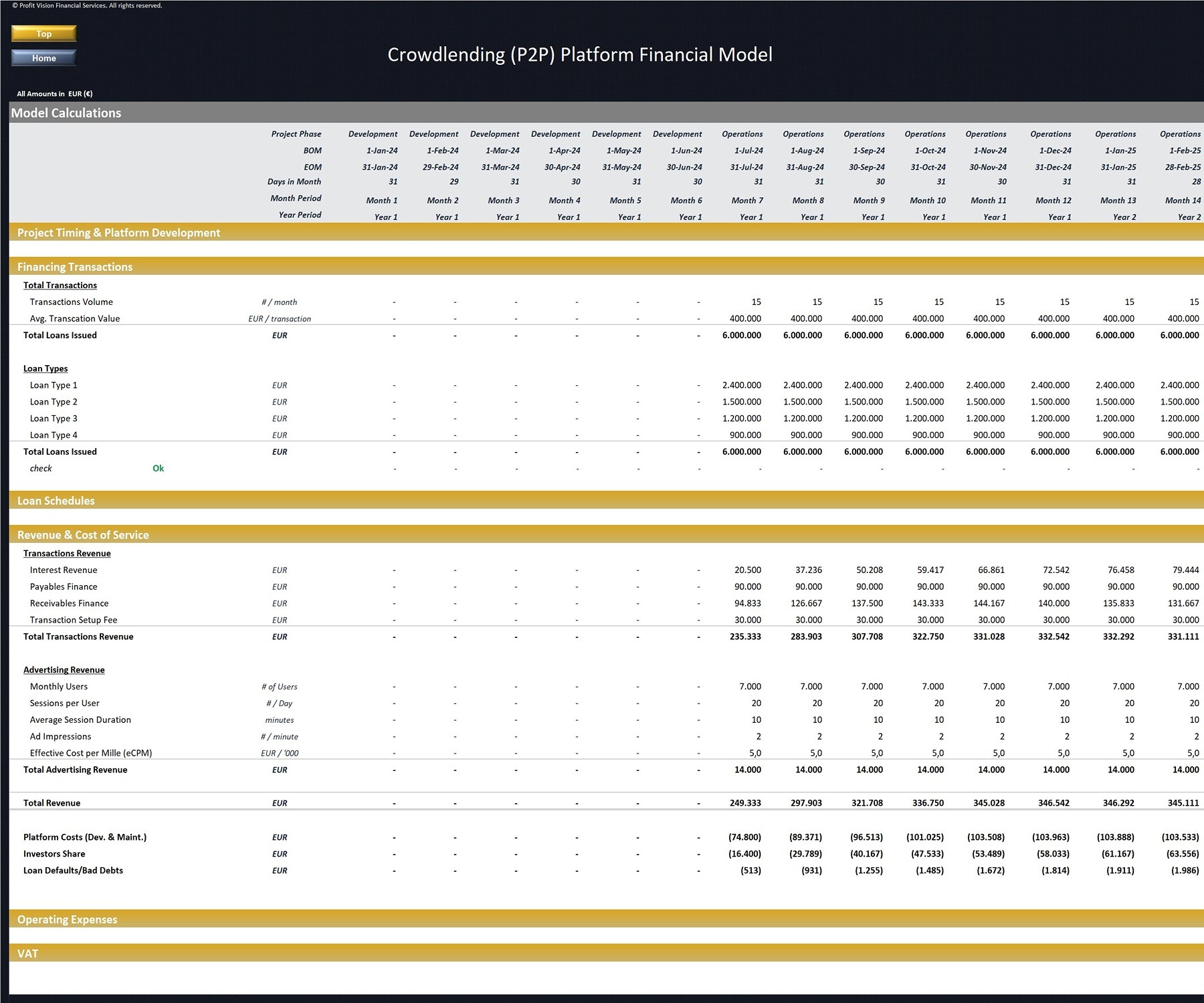
Task: Select the 144.167 Receivables Finance cell
Action: coord(989,604)
